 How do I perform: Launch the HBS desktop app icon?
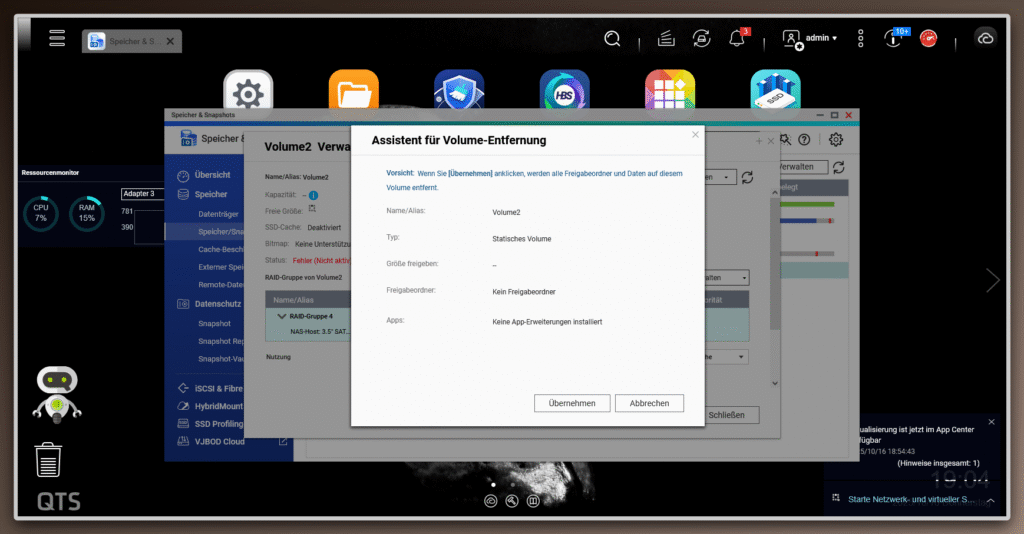coord(564,94)
